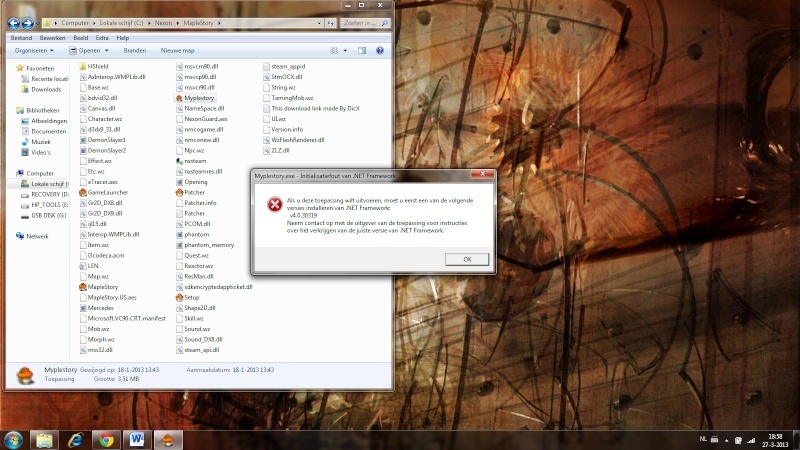Open the Bewerken menu
Image resolution: width=800 pixels, height=450 pixels.
click(53, 38)
